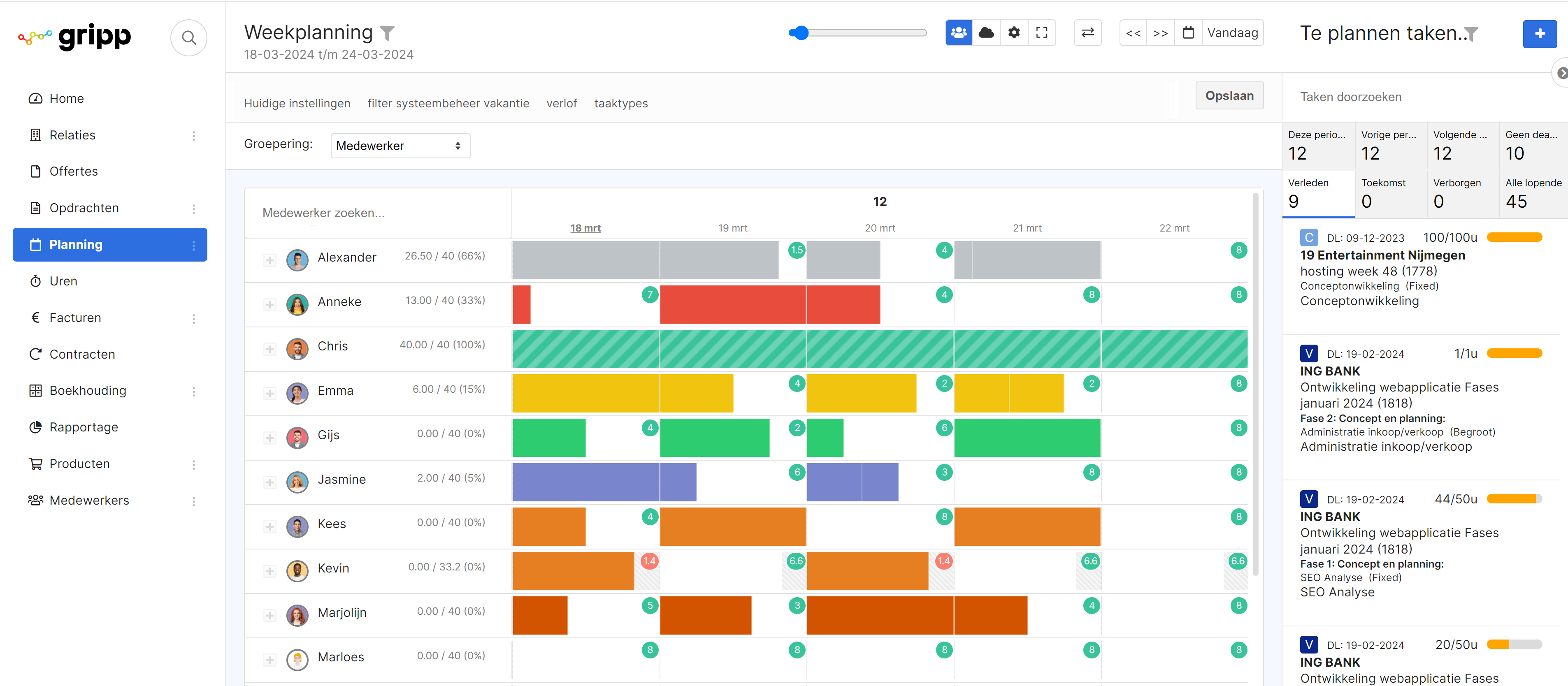Open the Relaties options dots

click(x=193, y=136)
